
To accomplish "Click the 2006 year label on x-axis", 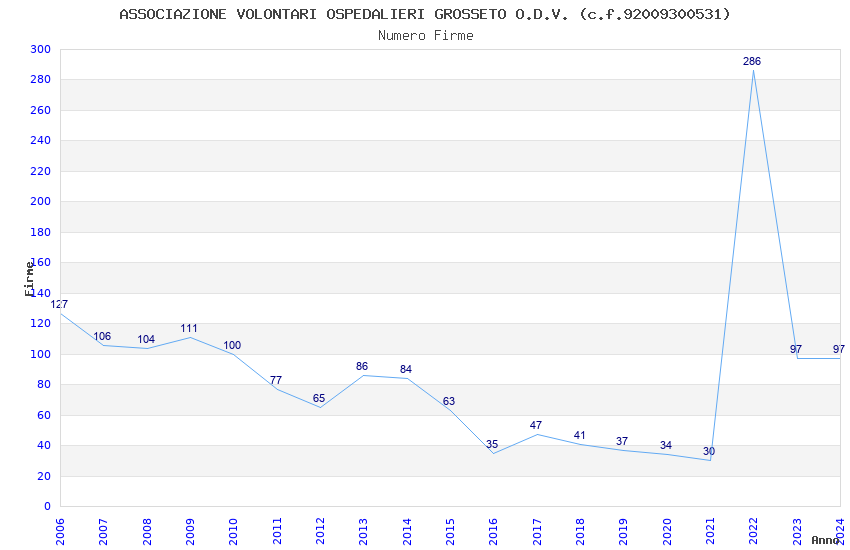I will pyautogui.click(x=60, y=531).
